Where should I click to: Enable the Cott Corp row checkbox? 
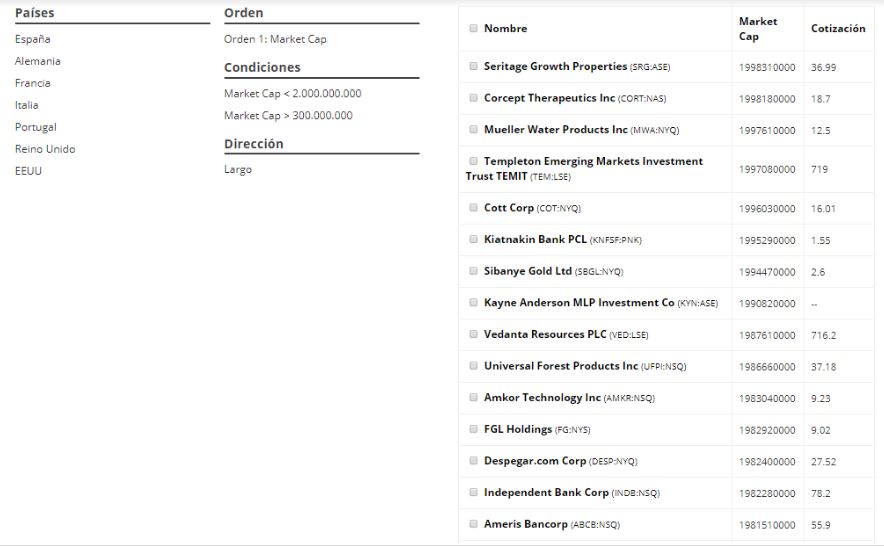474,208
